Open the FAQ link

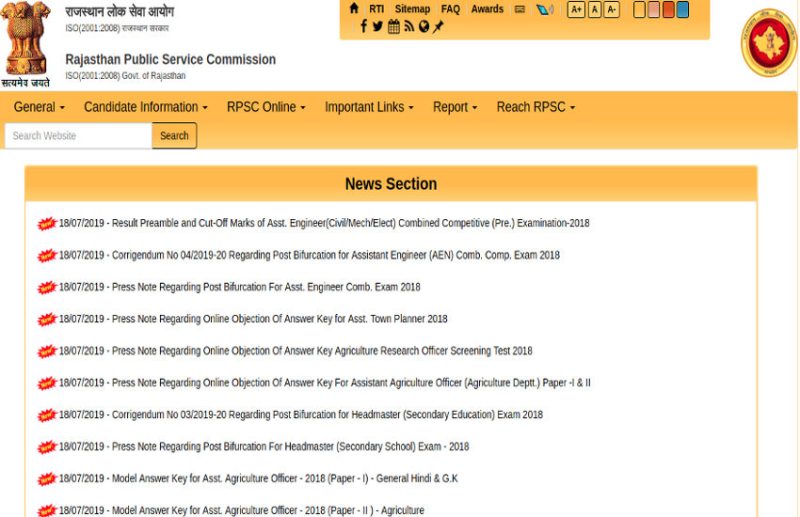[x=450, y=9]
